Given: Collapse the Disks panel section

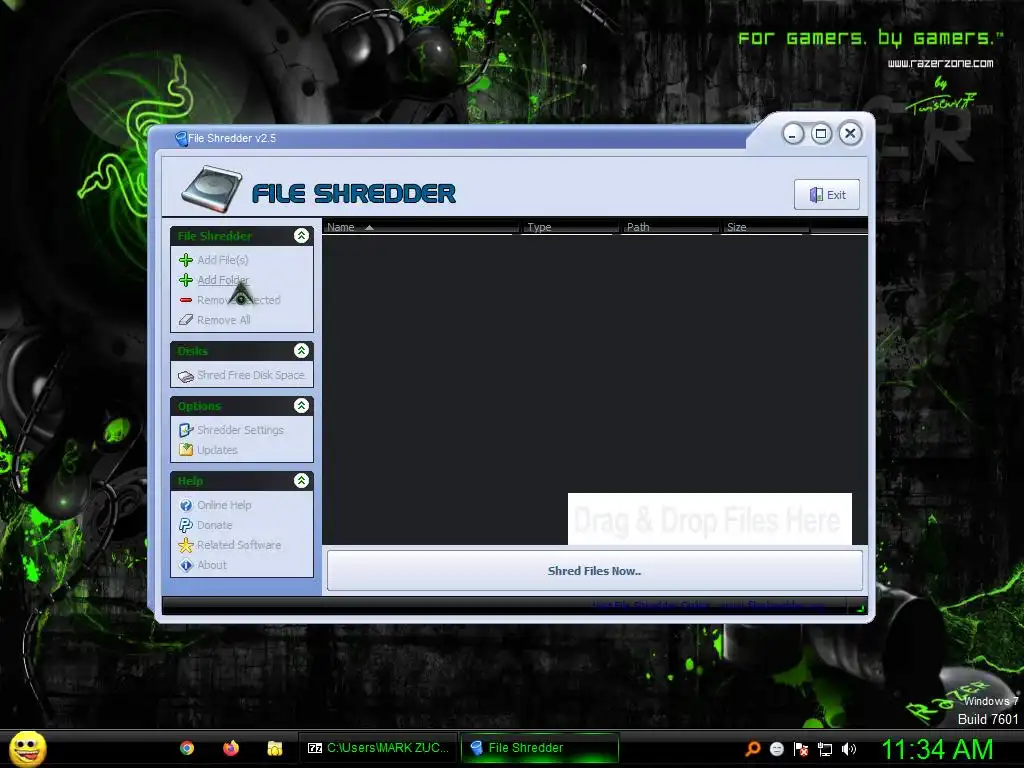Looking at the screenshot, I should pyautogui.click(x=301, y=351).
